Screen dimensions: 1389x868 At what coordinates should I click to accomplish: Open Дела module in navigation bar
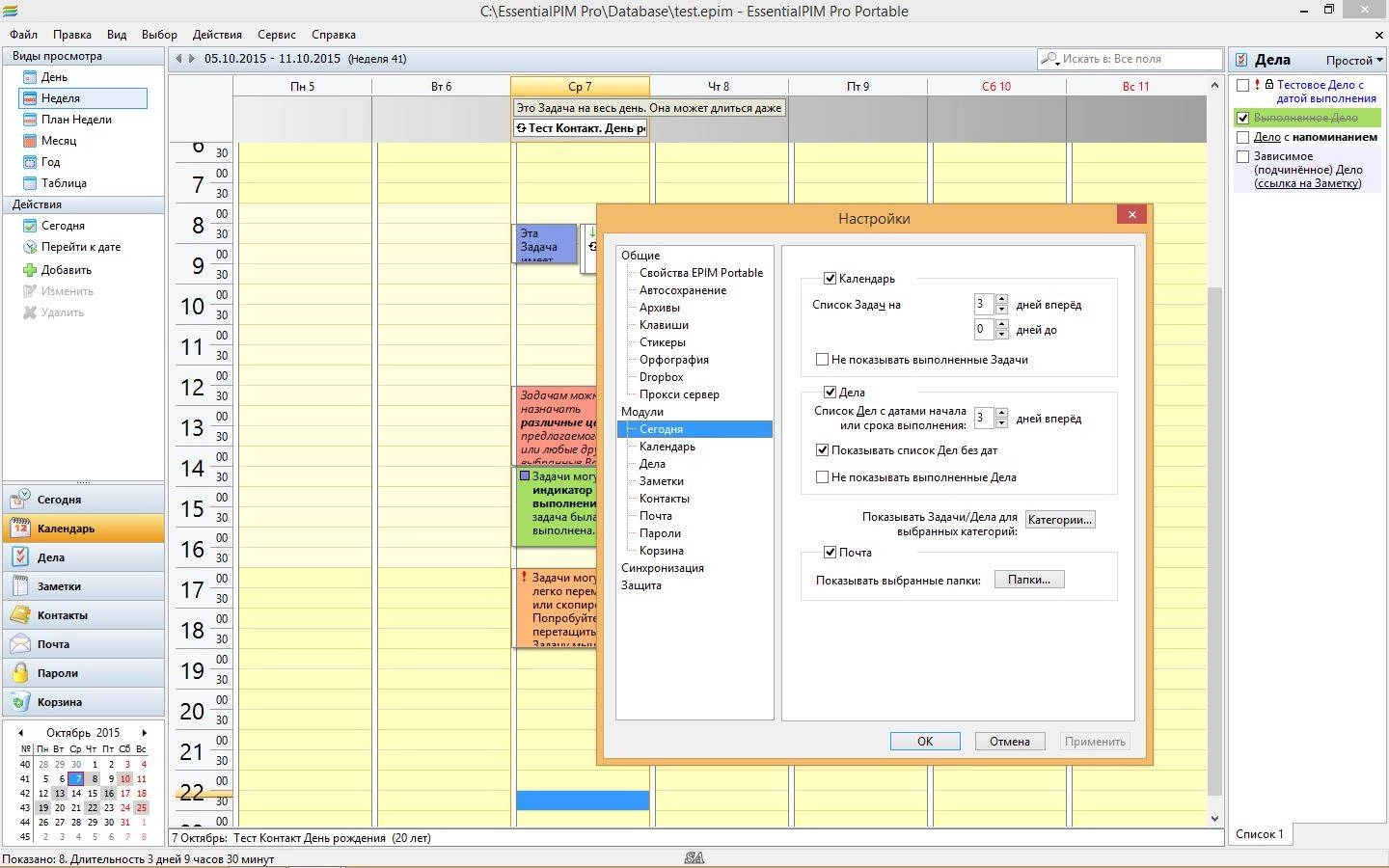tap(83, 557)
